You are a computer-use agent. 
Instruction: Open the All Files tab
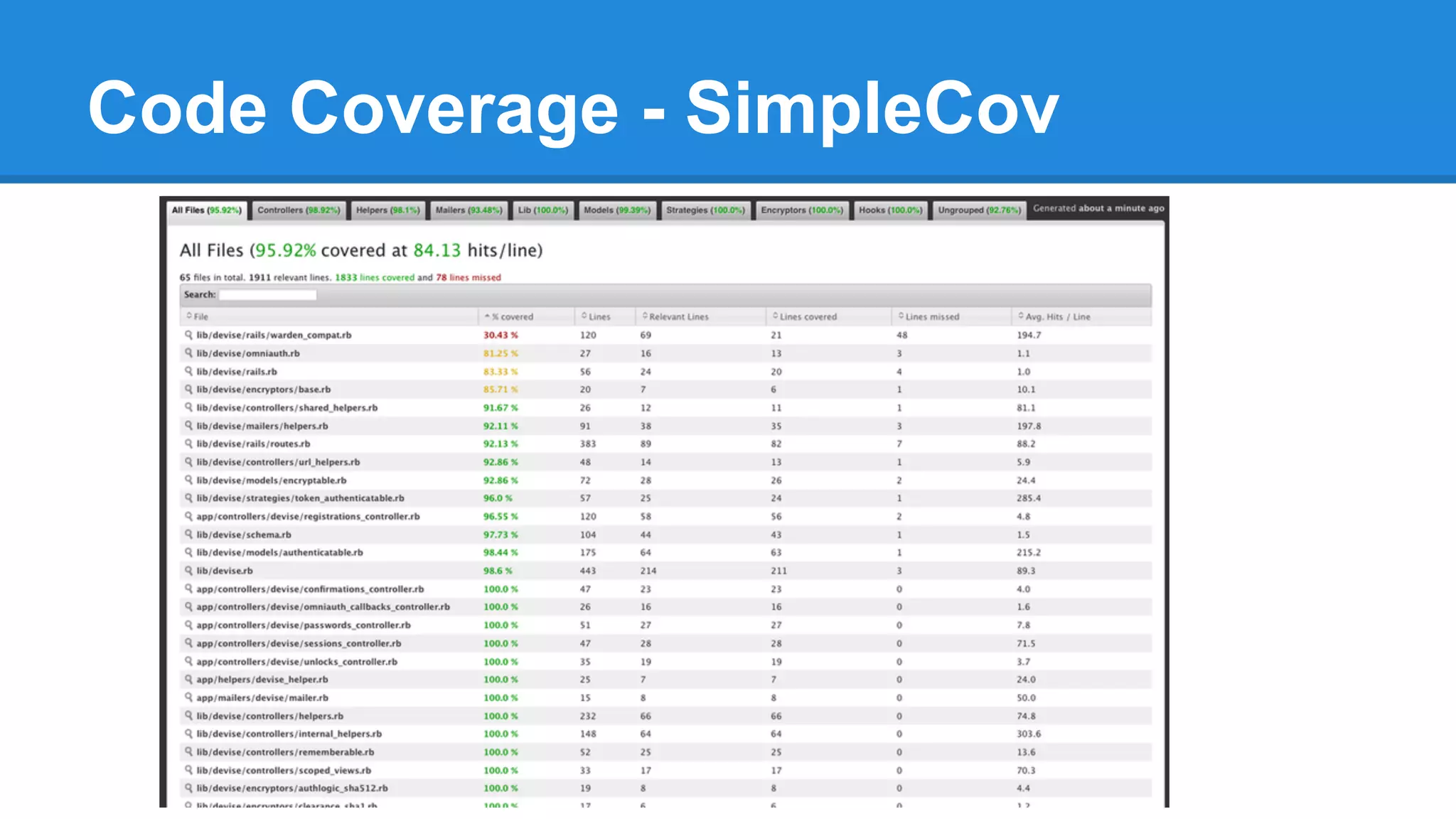pyautogui.click(x=206, y=210)
